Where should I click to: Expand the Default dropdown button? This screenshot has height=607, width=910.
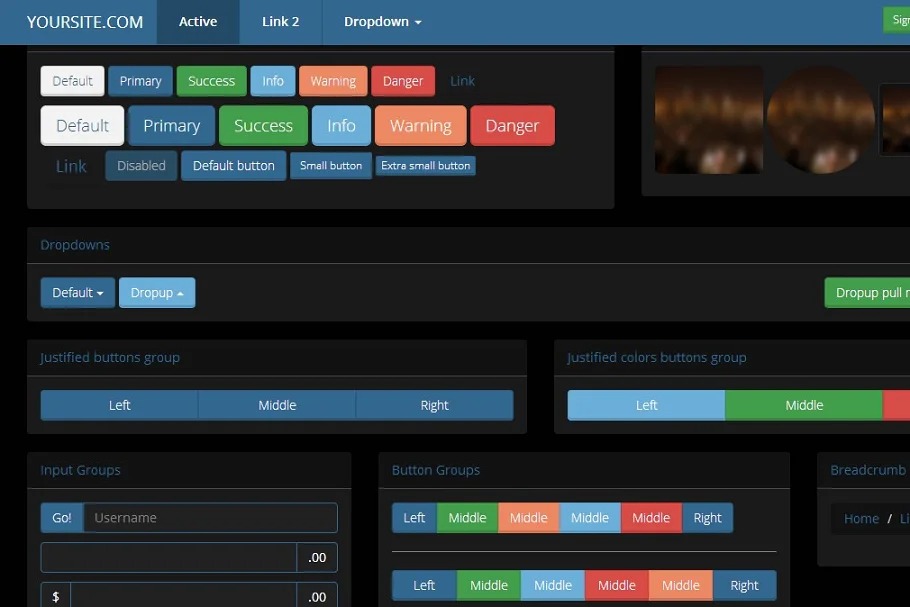78,293
